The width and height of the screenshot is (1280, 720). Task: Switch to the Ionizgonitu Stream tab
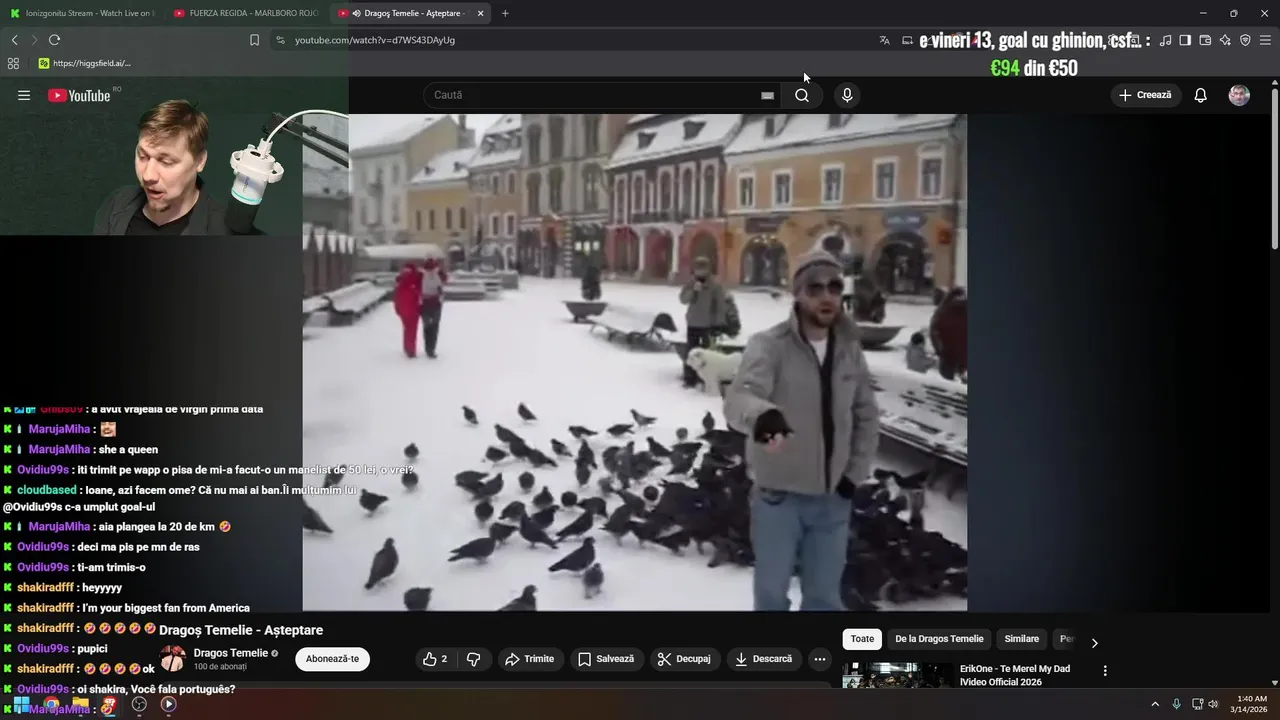[x=82, y=13]
